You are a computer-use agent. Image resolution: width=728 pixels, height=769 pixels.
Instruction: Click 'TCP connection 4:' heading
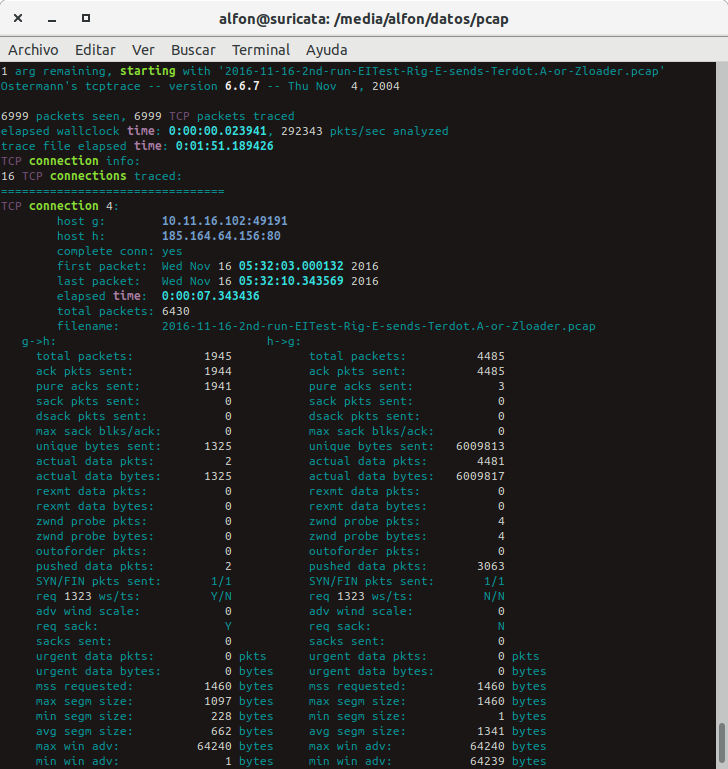click(x=60, y=206)
